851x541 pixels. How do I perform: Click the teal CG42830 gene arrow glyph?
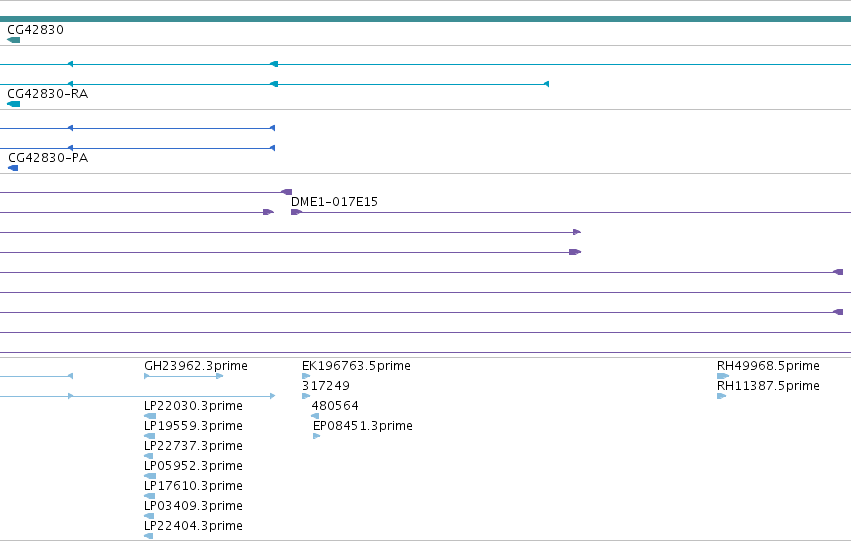(14, 40)
